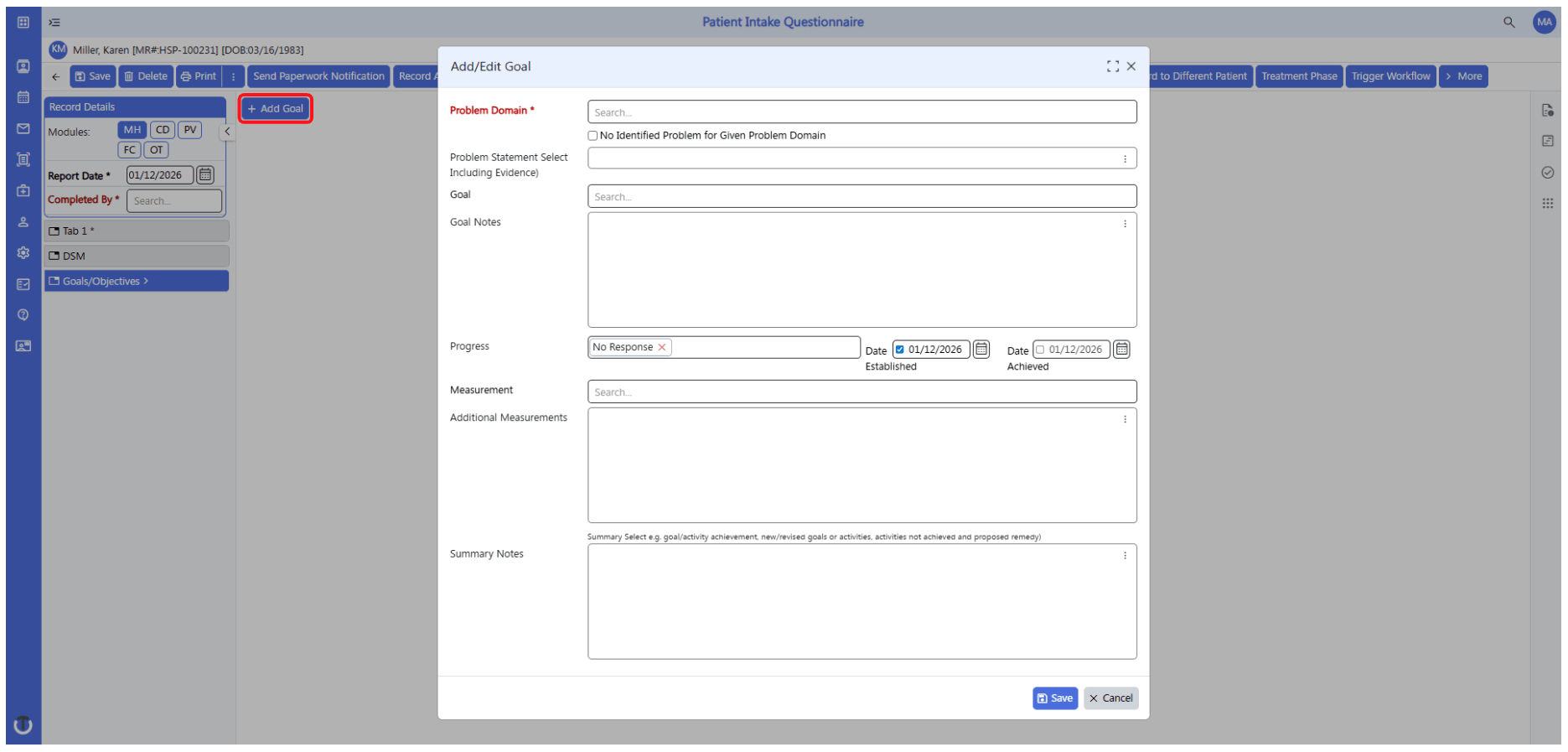Remove the No Response progress tag
The width and height of the screenshot is (1568, 752).
coord(661,347)
